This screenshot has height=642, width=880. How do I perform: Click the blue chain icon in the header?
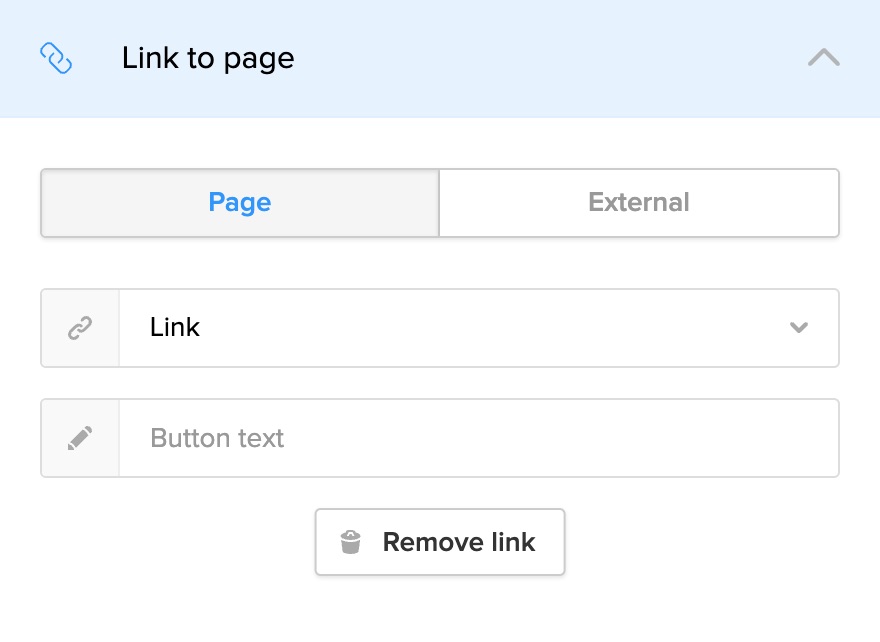pos(56,58)
